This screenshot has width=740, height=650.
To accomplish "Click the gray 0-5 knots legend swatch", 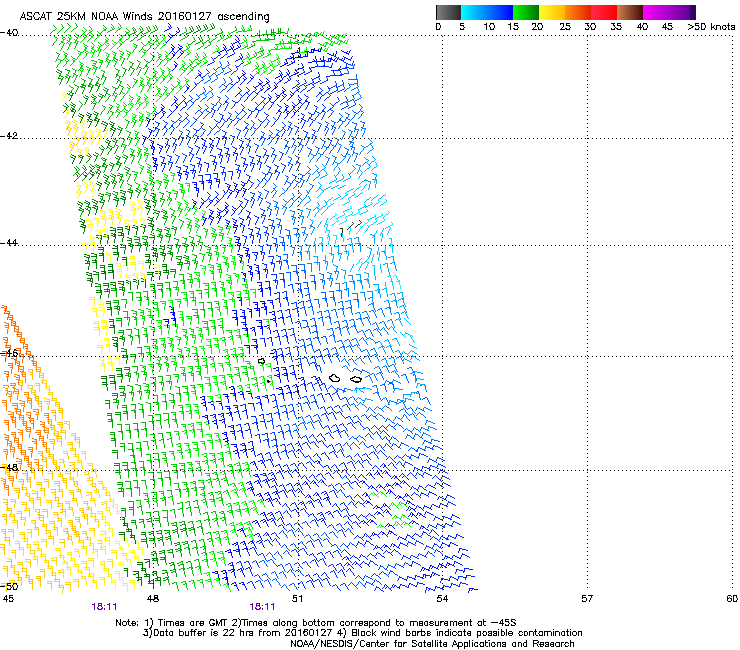I will tap(448, 12).
